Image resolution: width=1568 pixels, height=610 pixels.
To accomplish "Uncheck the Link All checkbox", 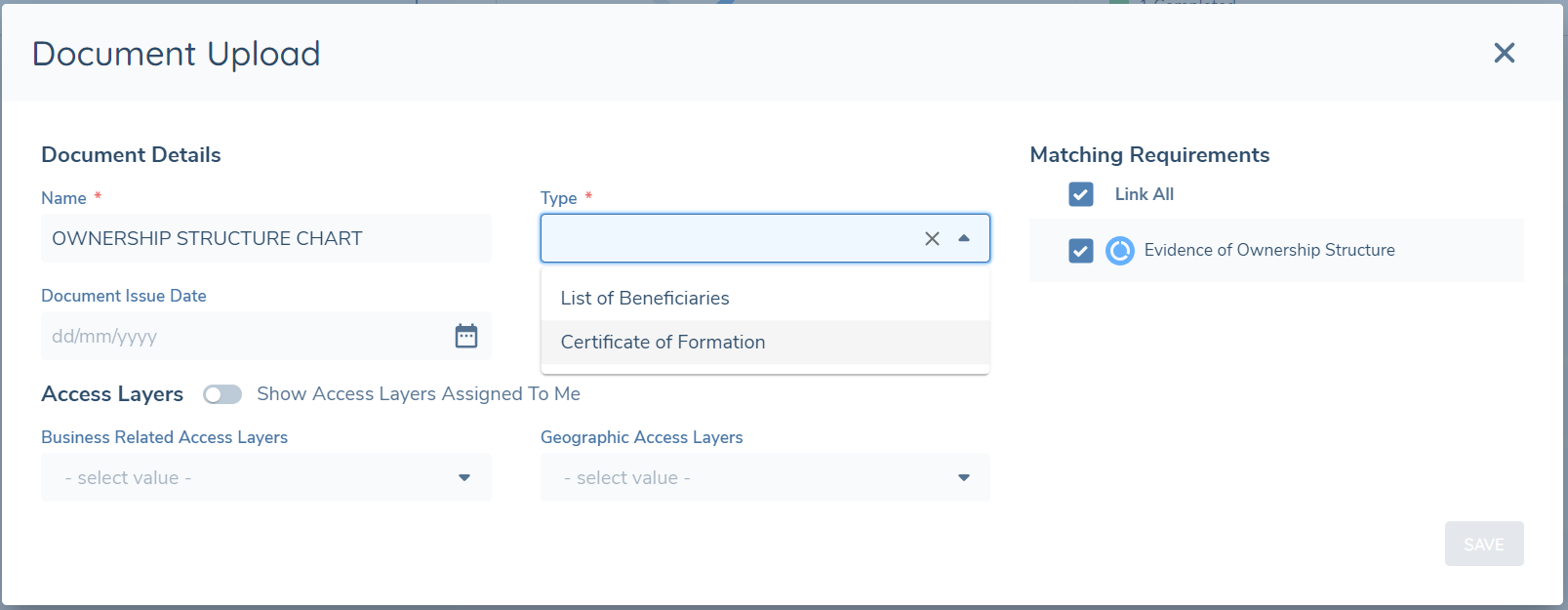I will click(1080, 194).
